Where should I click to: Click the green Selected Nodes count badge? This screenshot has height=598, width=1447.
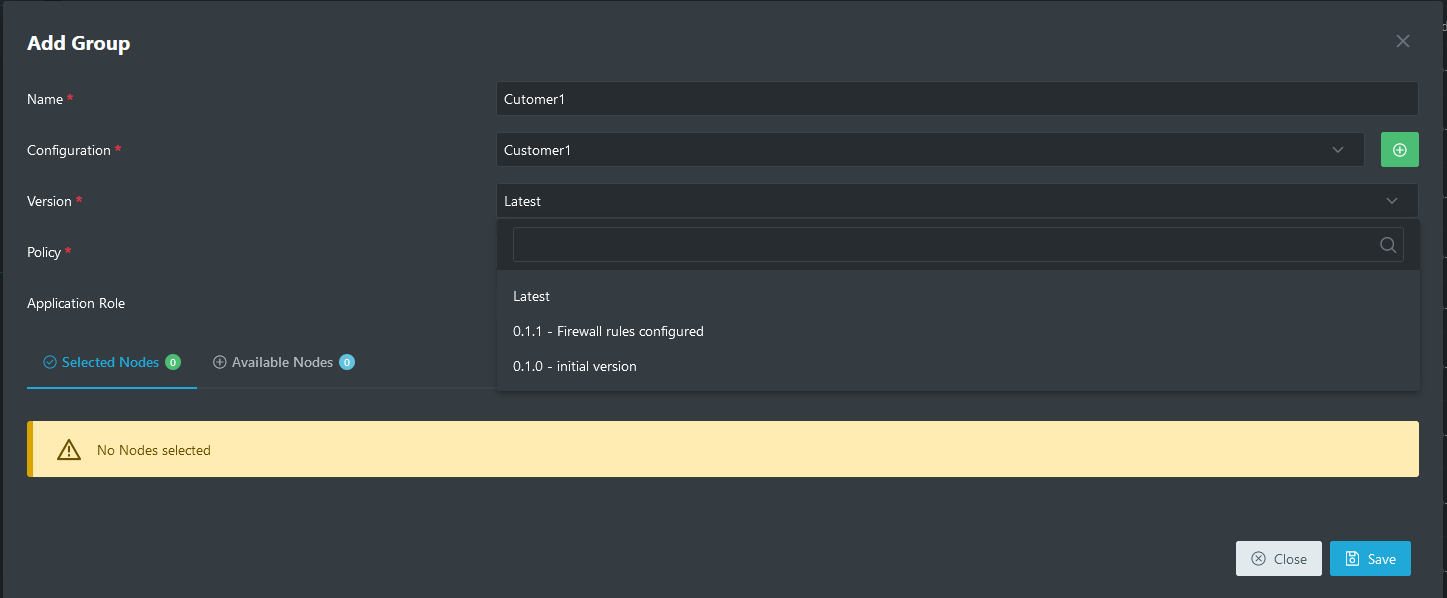(173, 362)
